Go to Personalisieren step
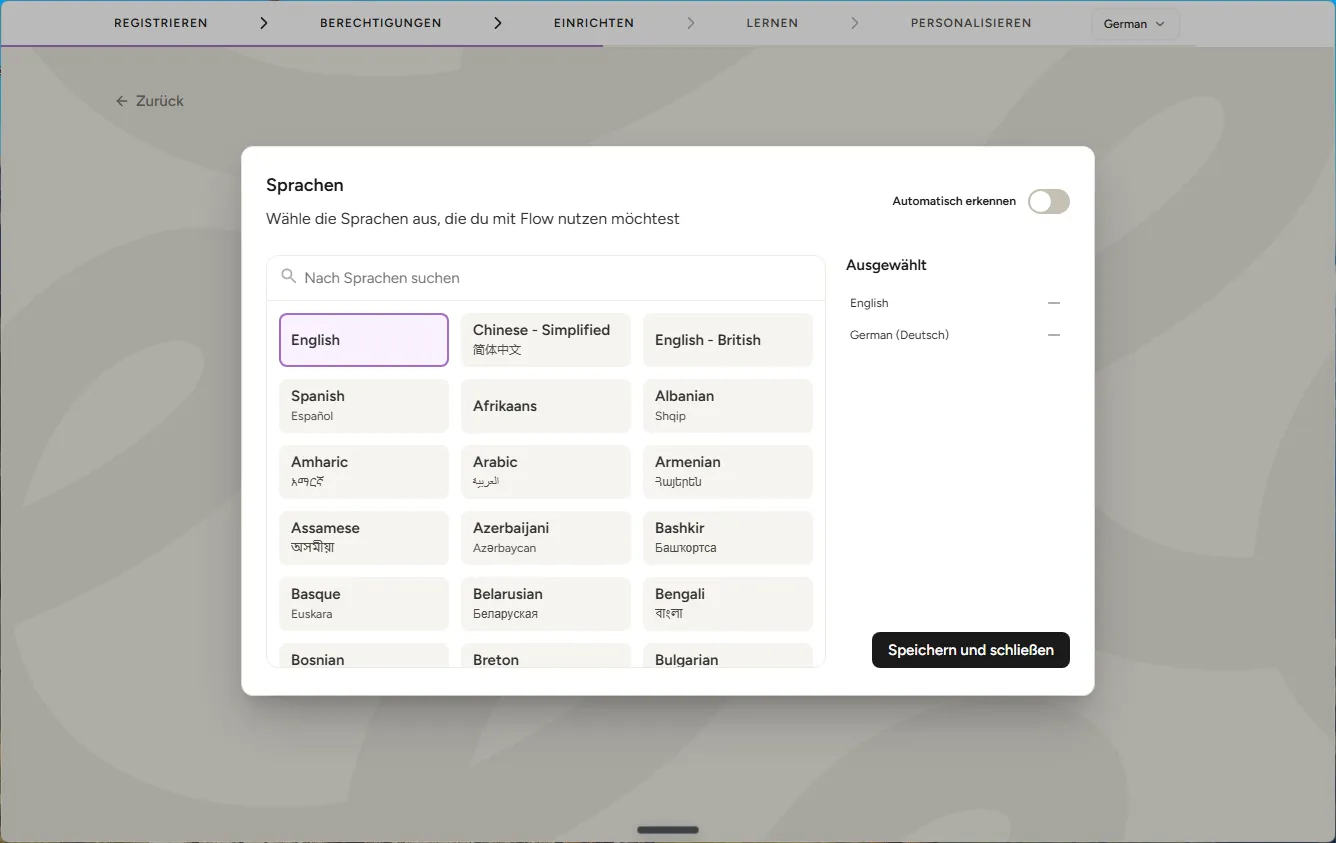The height and width of the screenshot is (843, 1336). pos(971,23)
